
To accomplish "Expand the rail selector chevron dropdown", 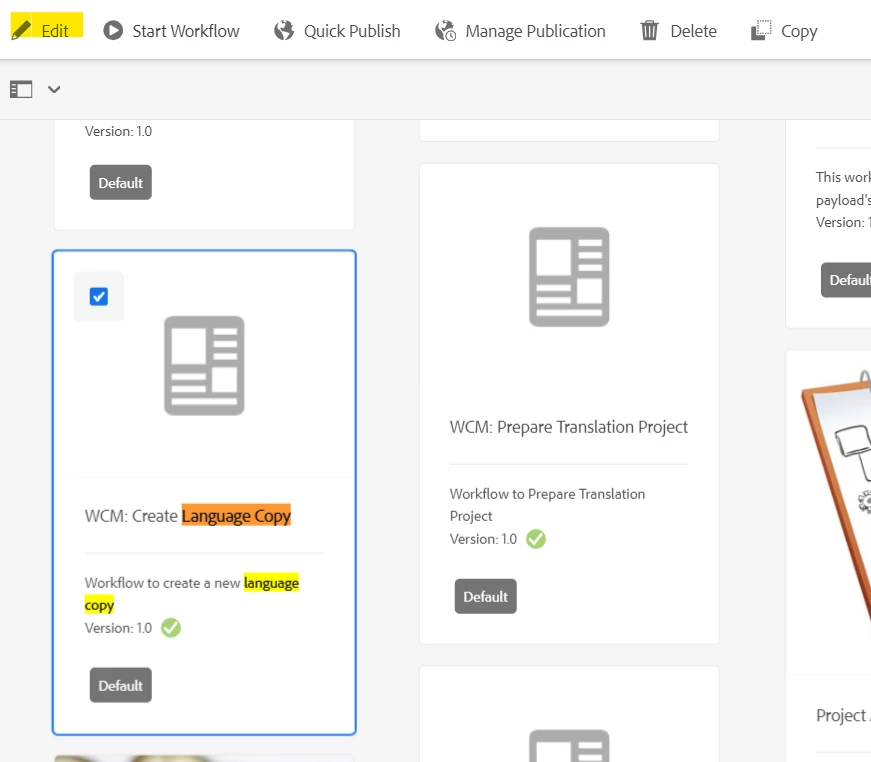I will (54, 89).
